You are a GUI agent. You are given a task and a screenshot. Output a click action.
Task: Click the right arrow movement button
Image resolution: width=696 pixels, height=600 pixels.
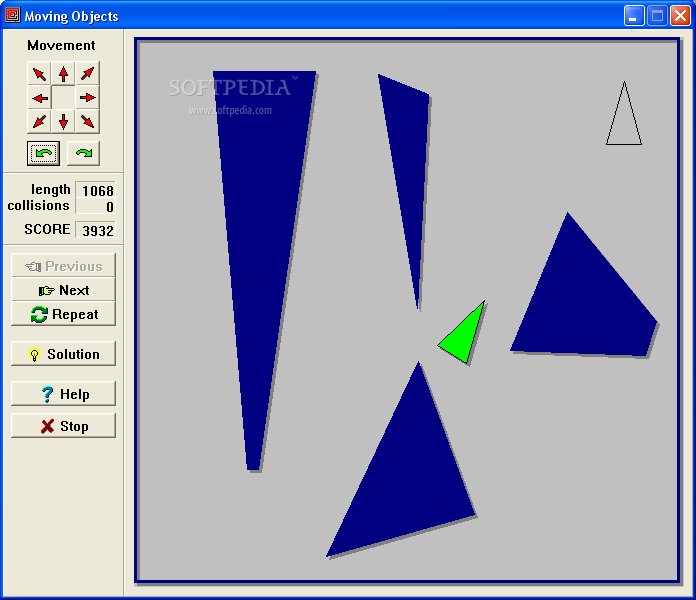[x=87, y=98]
